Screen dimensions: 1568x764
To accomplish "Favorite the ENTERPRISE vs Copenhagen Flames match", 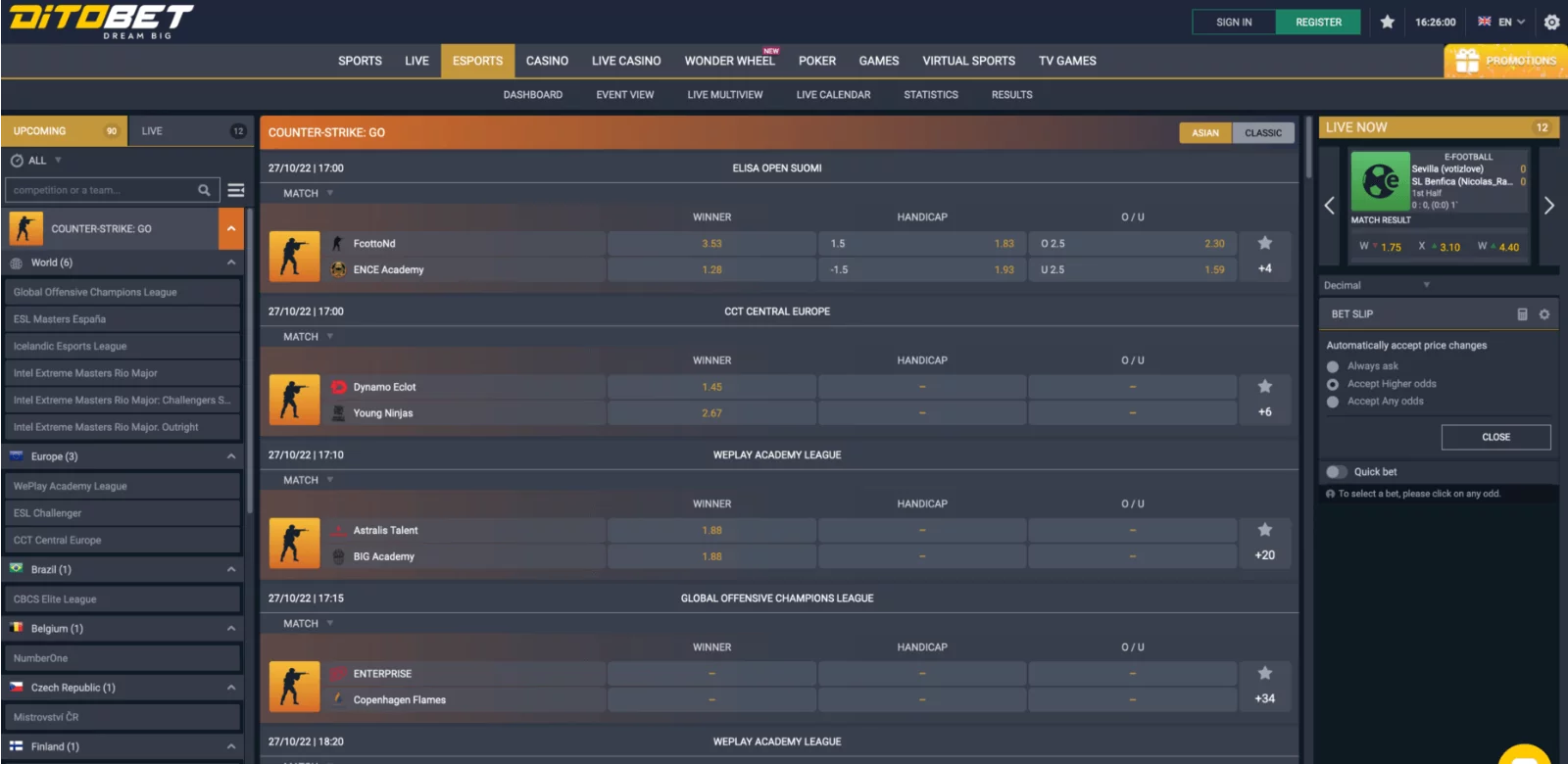I will pos(1265,673).
